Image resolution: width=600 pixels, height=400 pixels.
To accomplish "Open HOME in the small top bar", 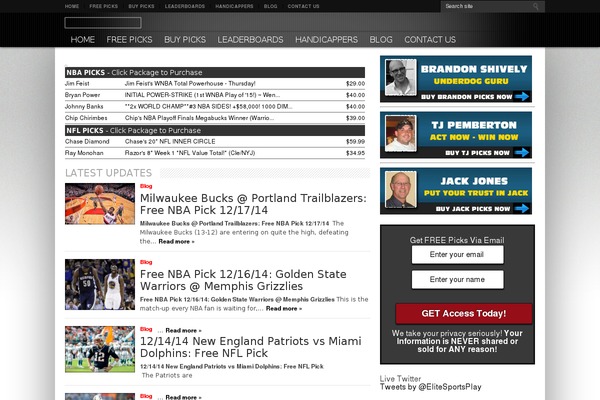I will [72, 6].
